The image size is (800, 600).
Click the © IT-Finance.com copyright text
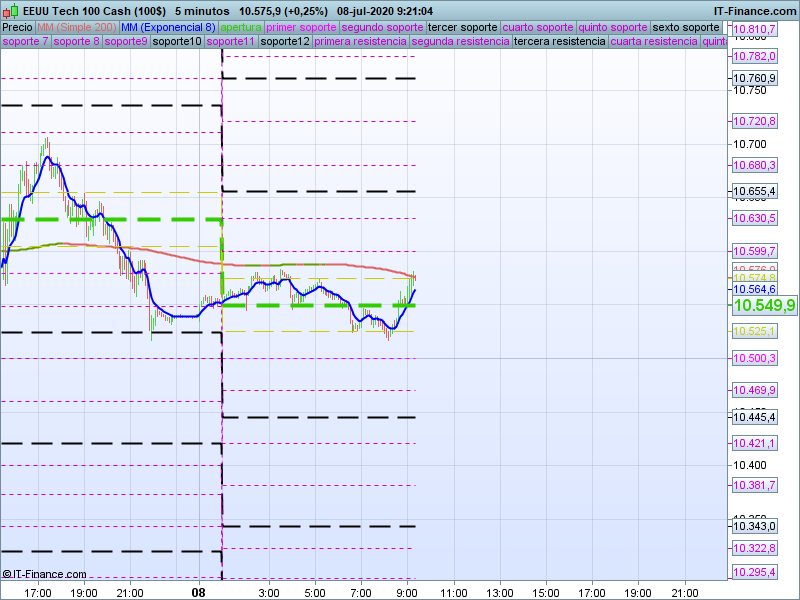click(44, 574)
